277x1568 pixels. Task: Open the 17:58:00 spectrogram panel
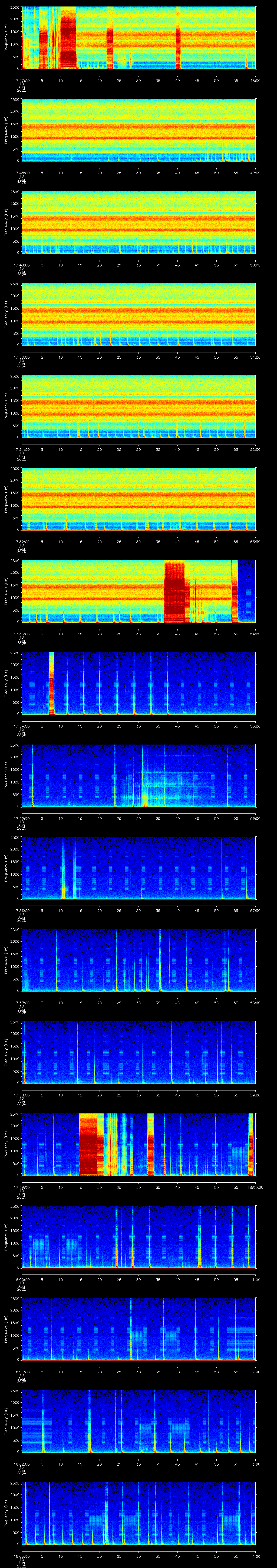(x=138, y=1052)
